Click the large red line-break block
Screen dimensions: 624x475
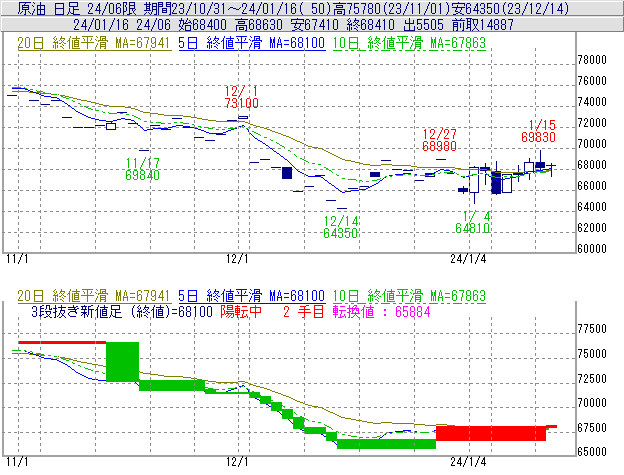[491, 433]
